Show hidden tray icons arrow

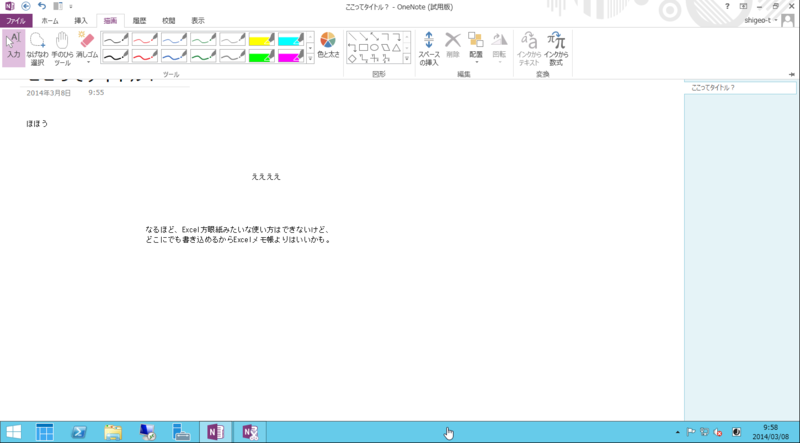coord(678,432)
